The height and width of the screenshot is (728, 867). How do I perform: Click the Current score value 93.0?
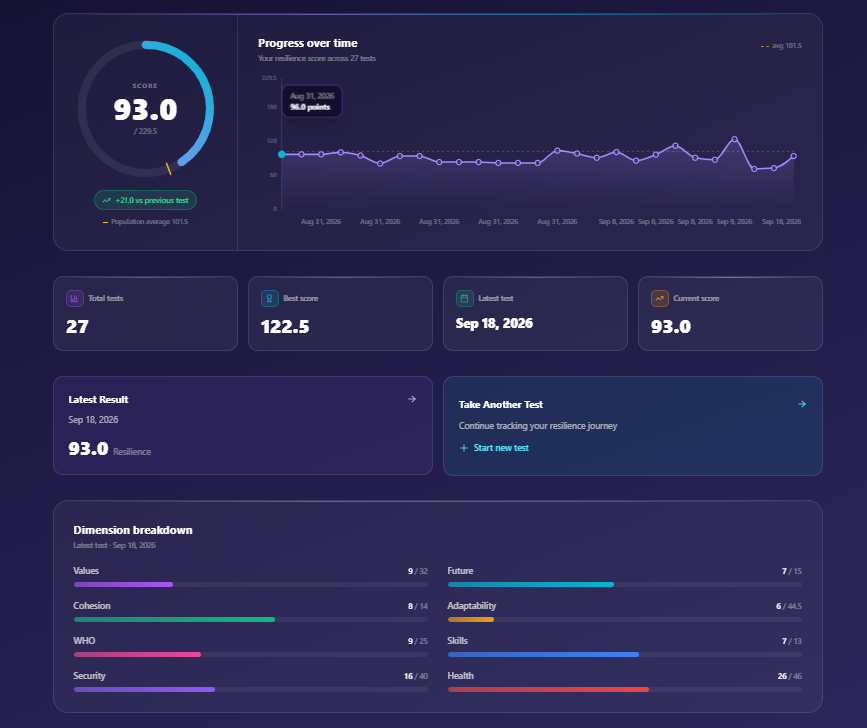click(671, 327)
